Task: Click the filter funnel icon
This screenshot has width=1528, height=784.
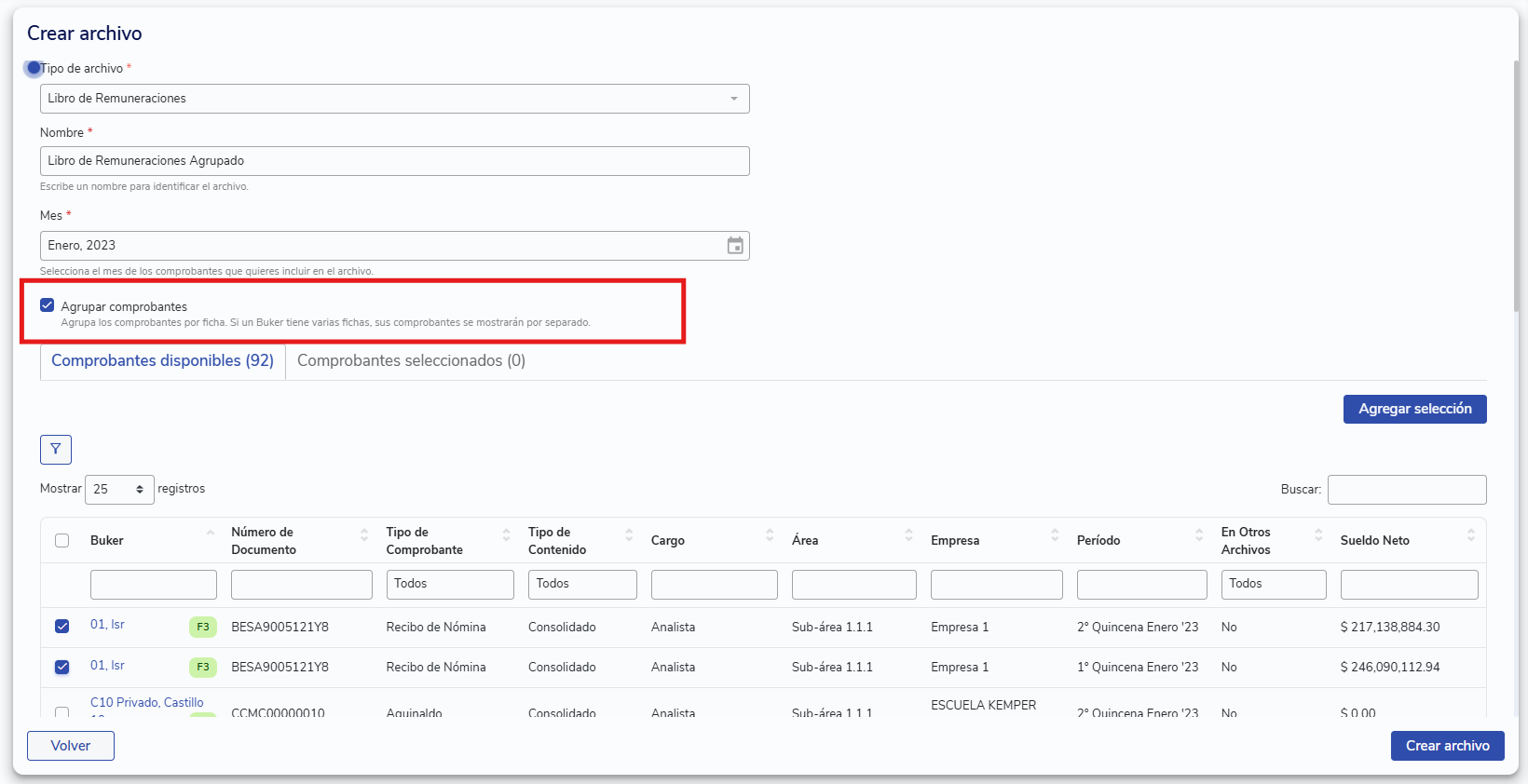Action: (x=56, y=450)
